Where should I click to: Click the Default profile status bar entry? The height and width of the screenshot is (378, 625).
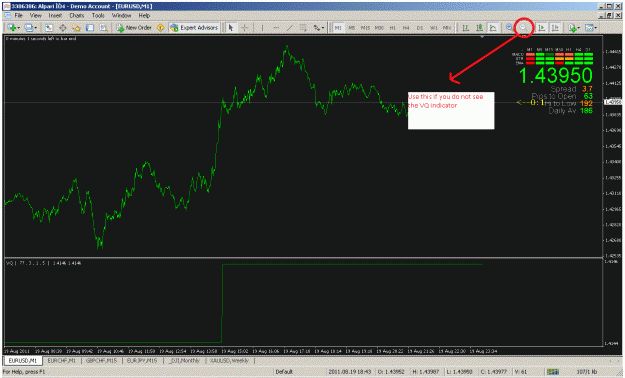284,372
